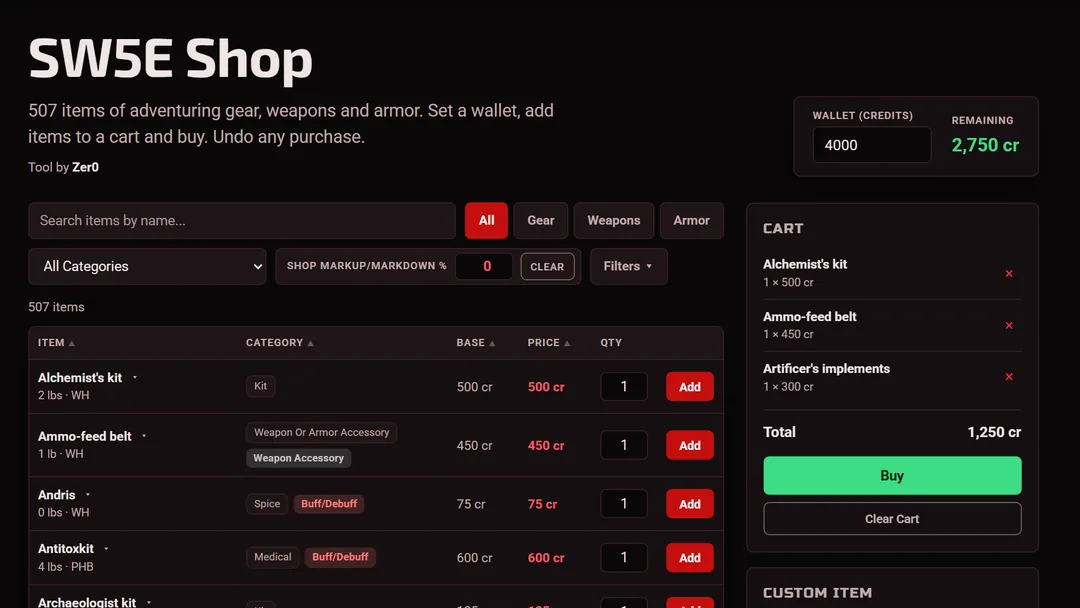Screen dimensions: 1080x608
Task: Click Buff/Debuff tag in Antitoxkit row
Action: pyautogui.click(x=340, y=557)
